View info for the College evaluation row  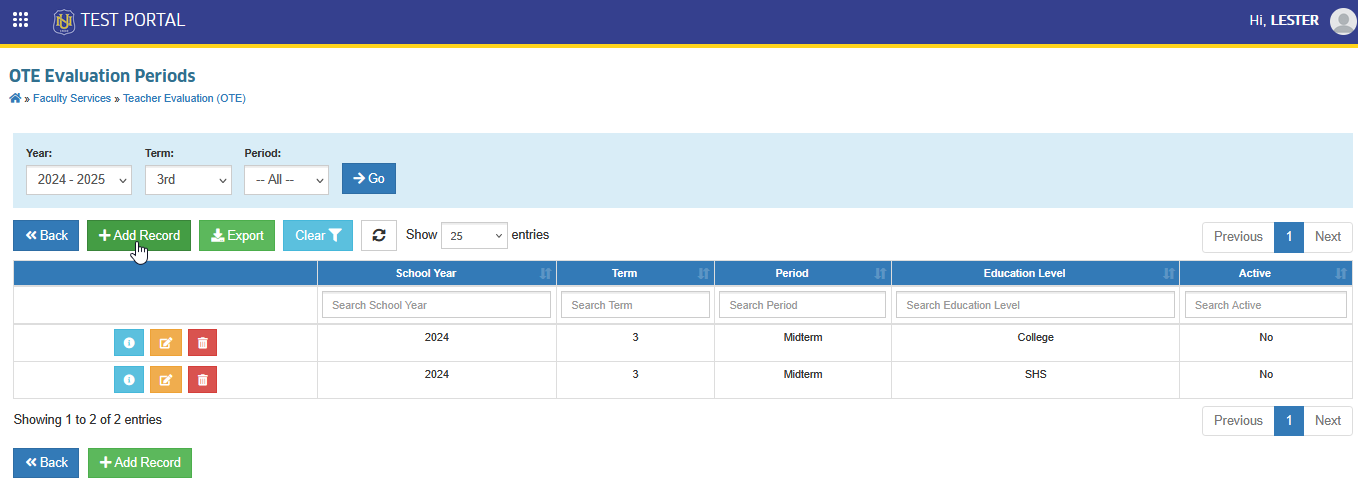click(128, 343)
